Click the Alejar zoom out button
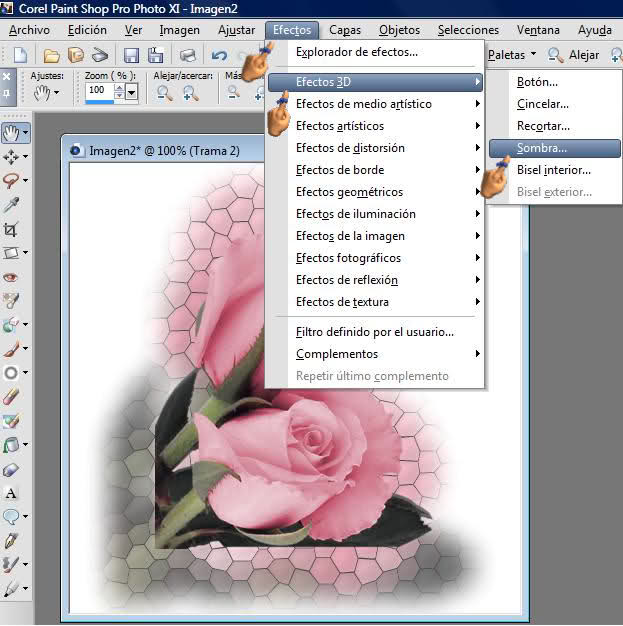The height and width of the screenshot is (626, 623). 573,55
